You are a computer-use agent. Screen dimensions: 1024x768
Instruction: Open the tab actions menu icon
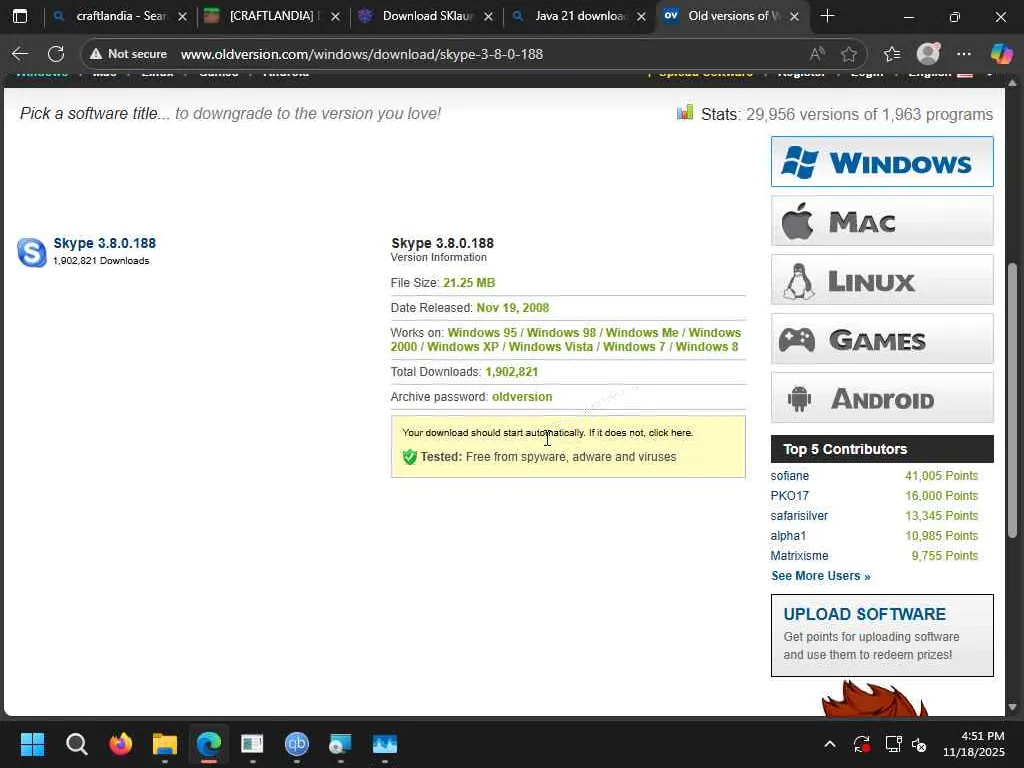click(20, 16)
